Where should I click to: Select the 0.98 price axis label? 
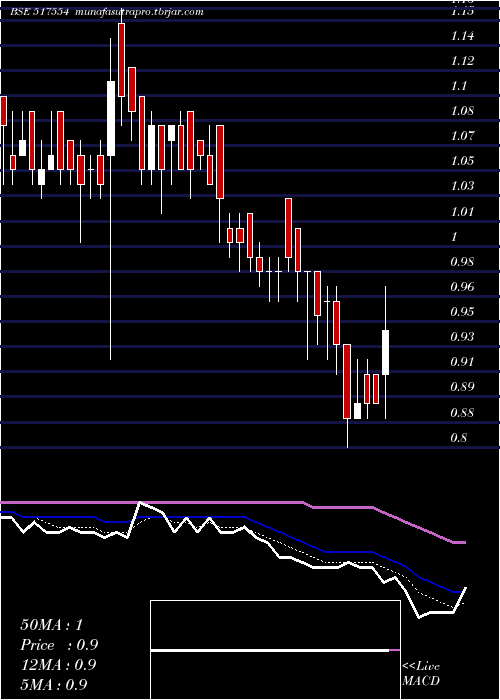pyautogui.click(x=462, y=262)
